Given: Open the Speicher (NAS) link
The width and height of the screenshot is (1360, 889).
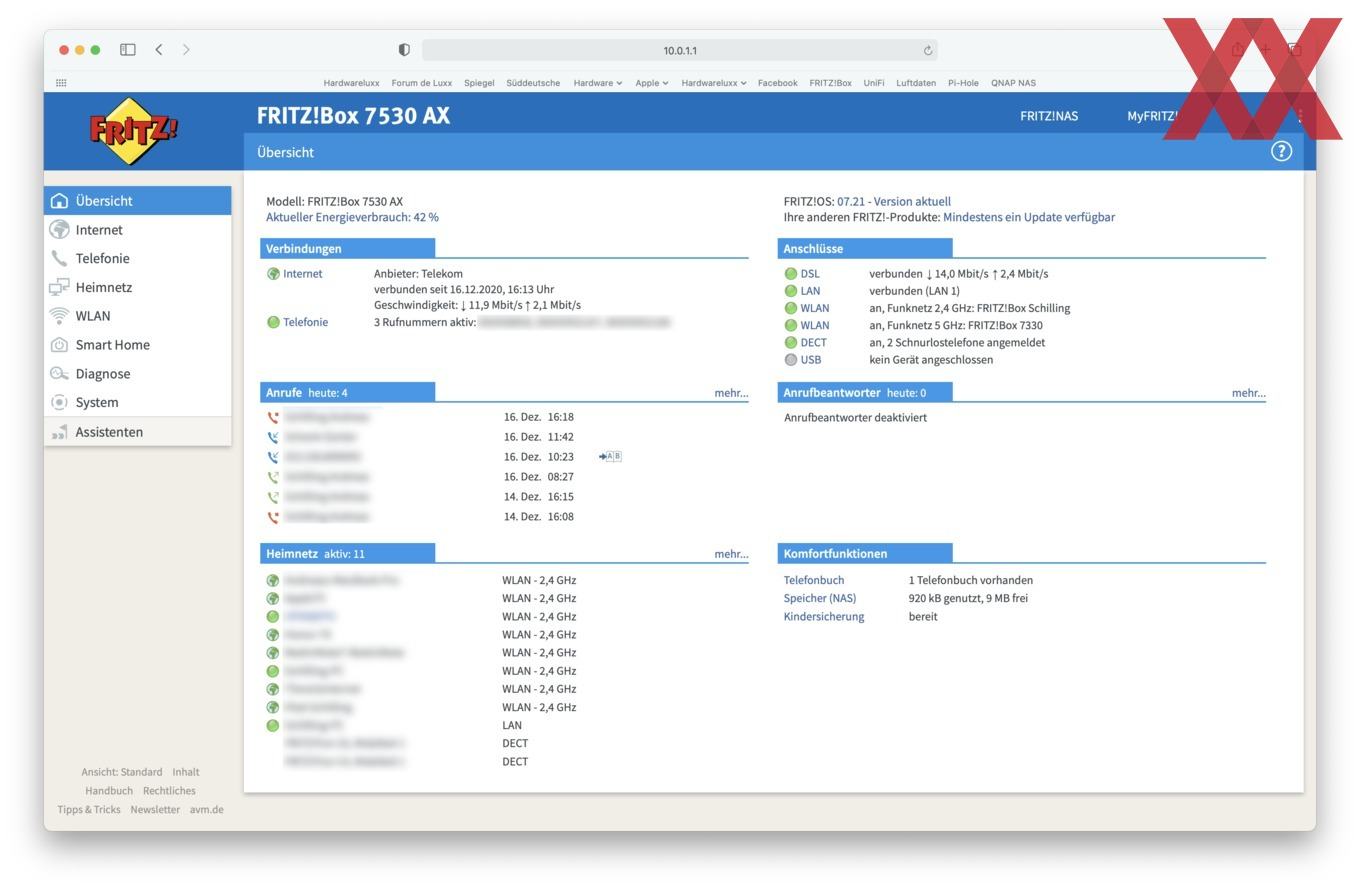Looking at the screenshot, I should pyautogui.click(x=820, y=598).
